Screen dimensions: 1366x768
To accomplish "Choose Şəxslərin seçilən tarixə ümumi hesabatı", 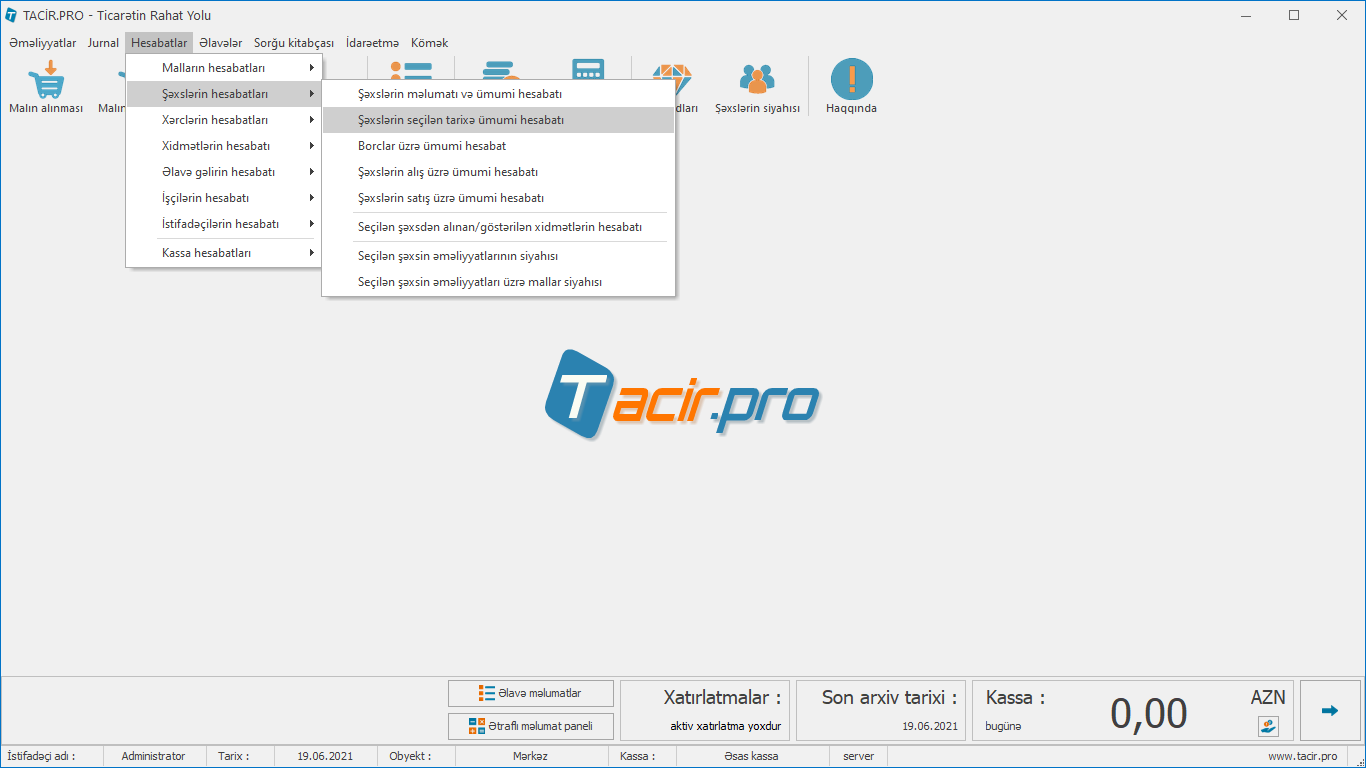I will click(461, 120).
